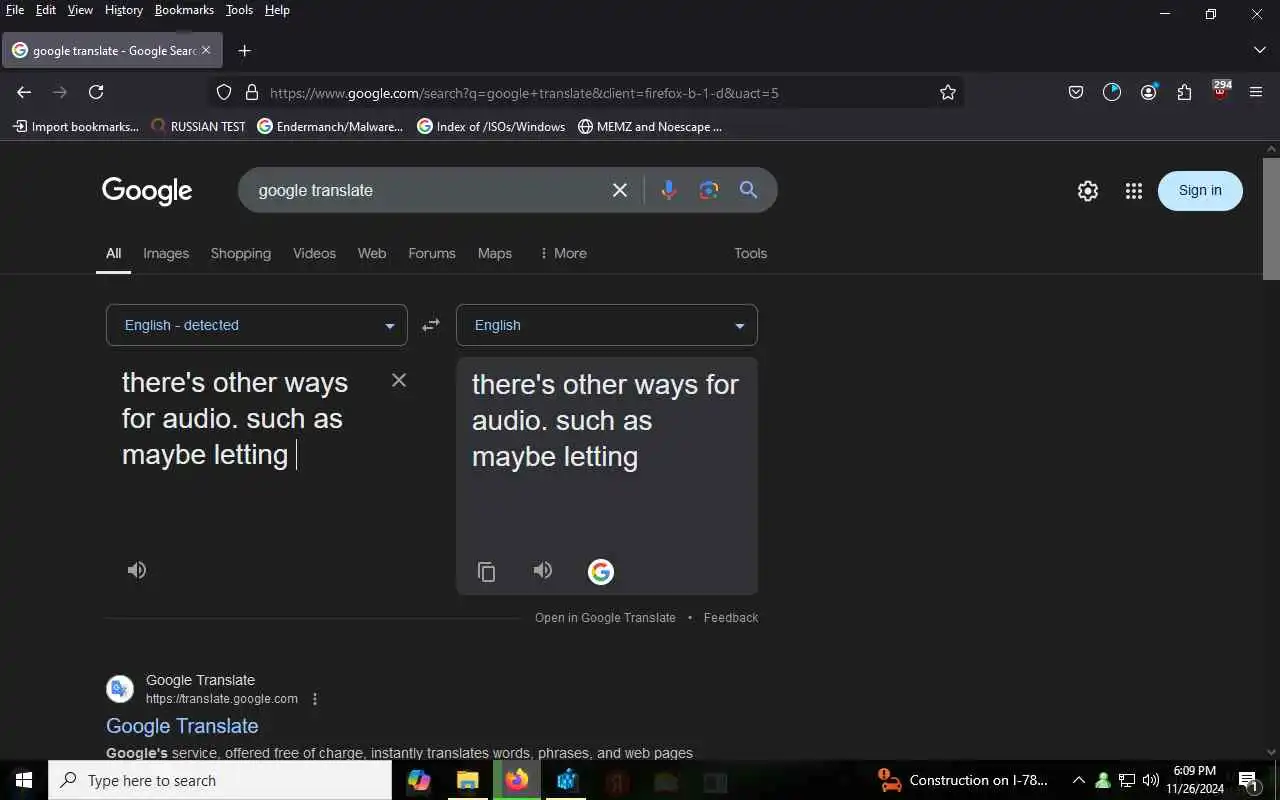
Task: Click the Sign in button
Action: (1200, 191)
